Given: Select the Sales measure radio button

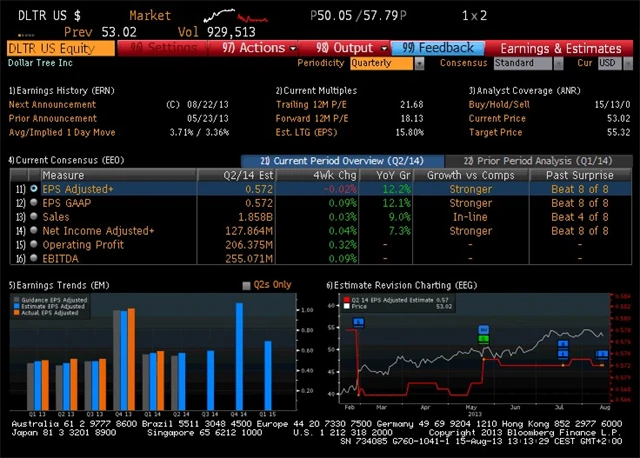Looking at the screenshot, I should [x=34, y=216].
